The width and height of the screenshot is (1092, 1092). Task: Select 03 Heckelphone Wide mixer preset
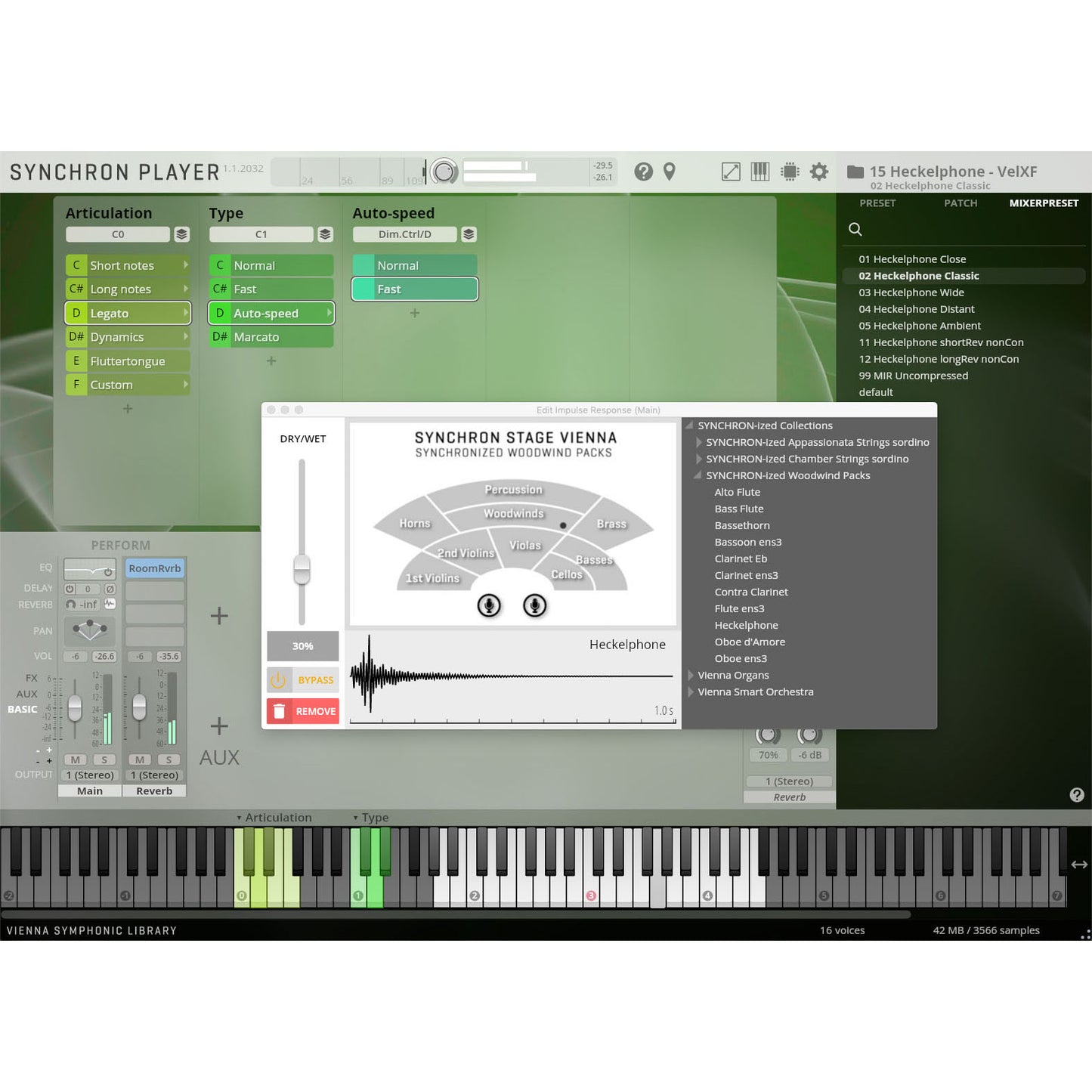point(911,292)
